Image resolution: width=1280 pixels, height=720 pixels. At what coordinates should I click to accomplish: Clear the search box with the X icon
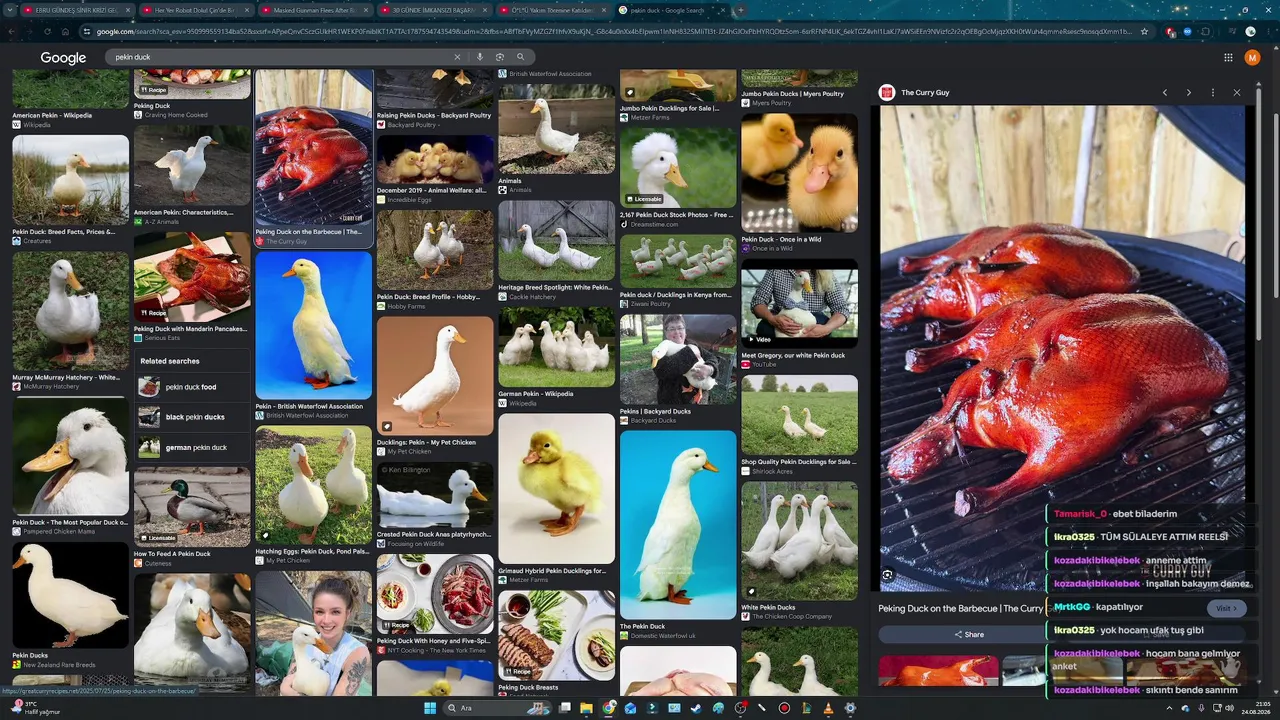pyautogui.click(x=457, y=57)
